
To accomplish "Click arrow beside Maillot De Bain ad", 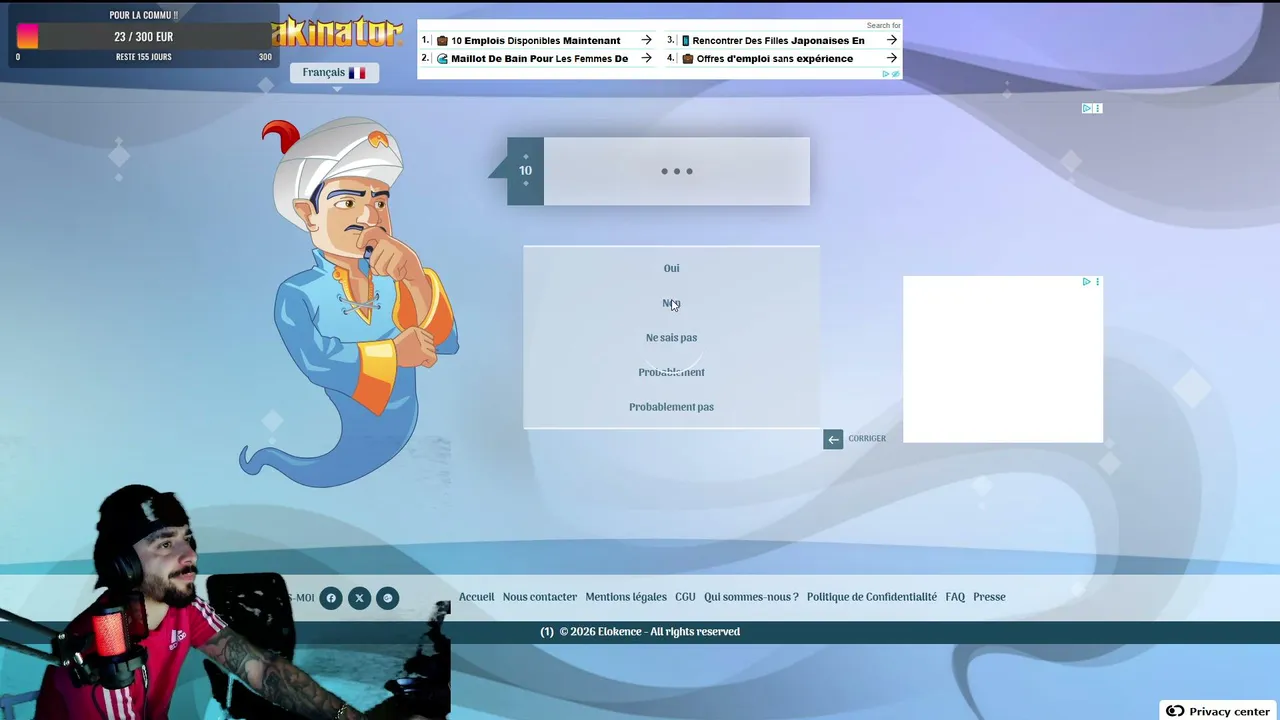I will coord(646,59).
